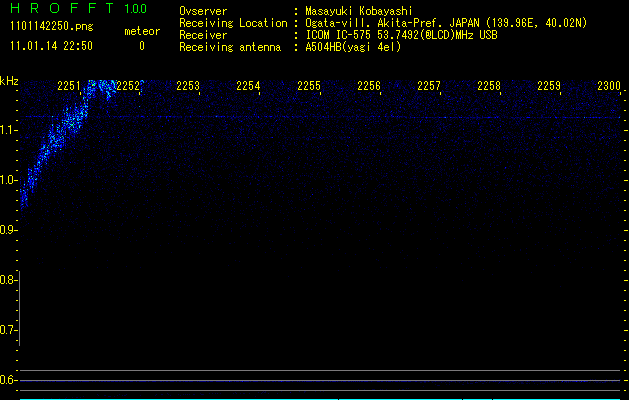Click the ICOM IC-575 receiver frequency text
This screenshot has height=400, width=629.
(x=402, y=35)
